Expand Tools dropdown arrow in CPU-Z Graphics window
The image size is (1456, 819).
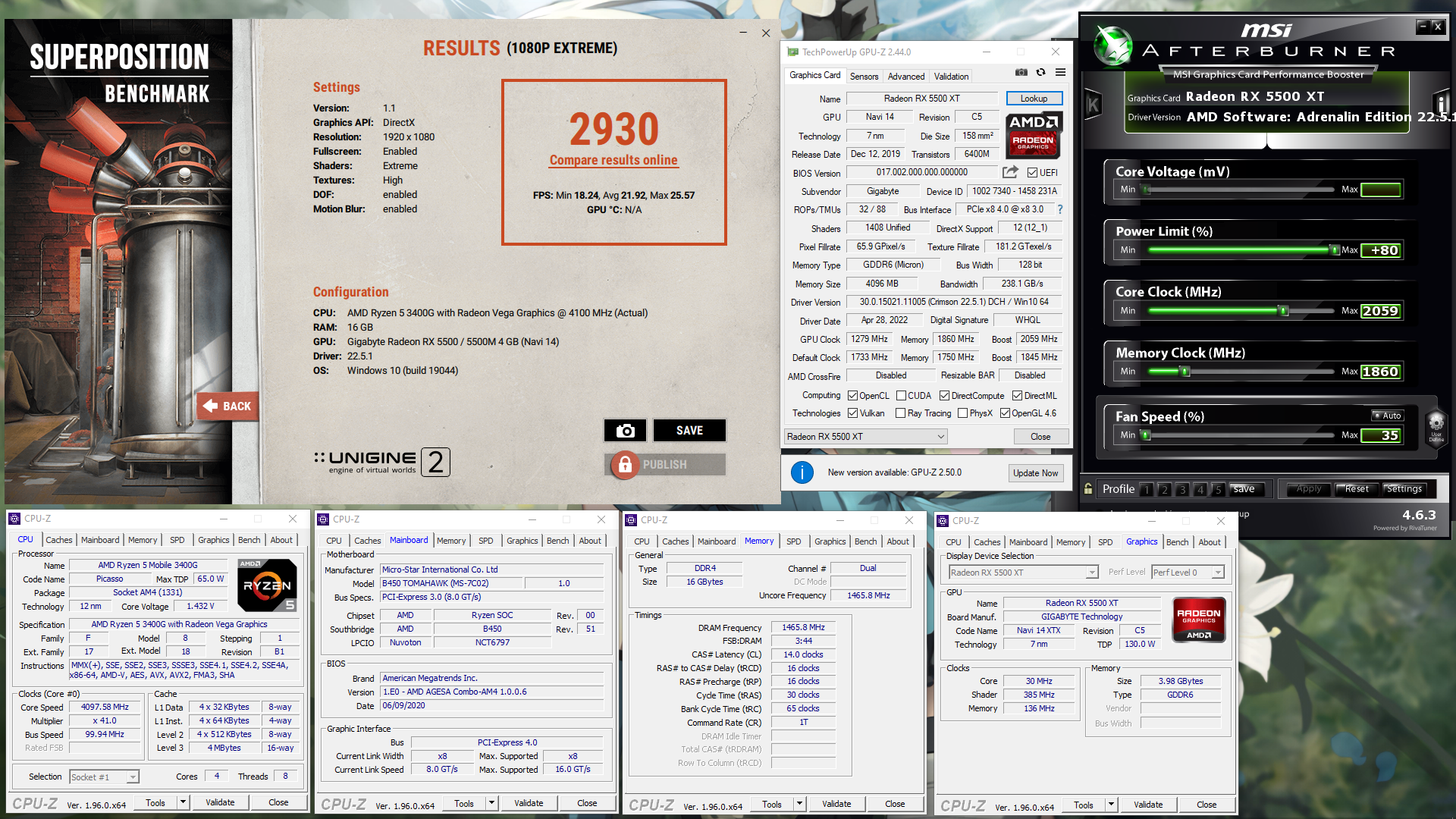[1111, 805]
